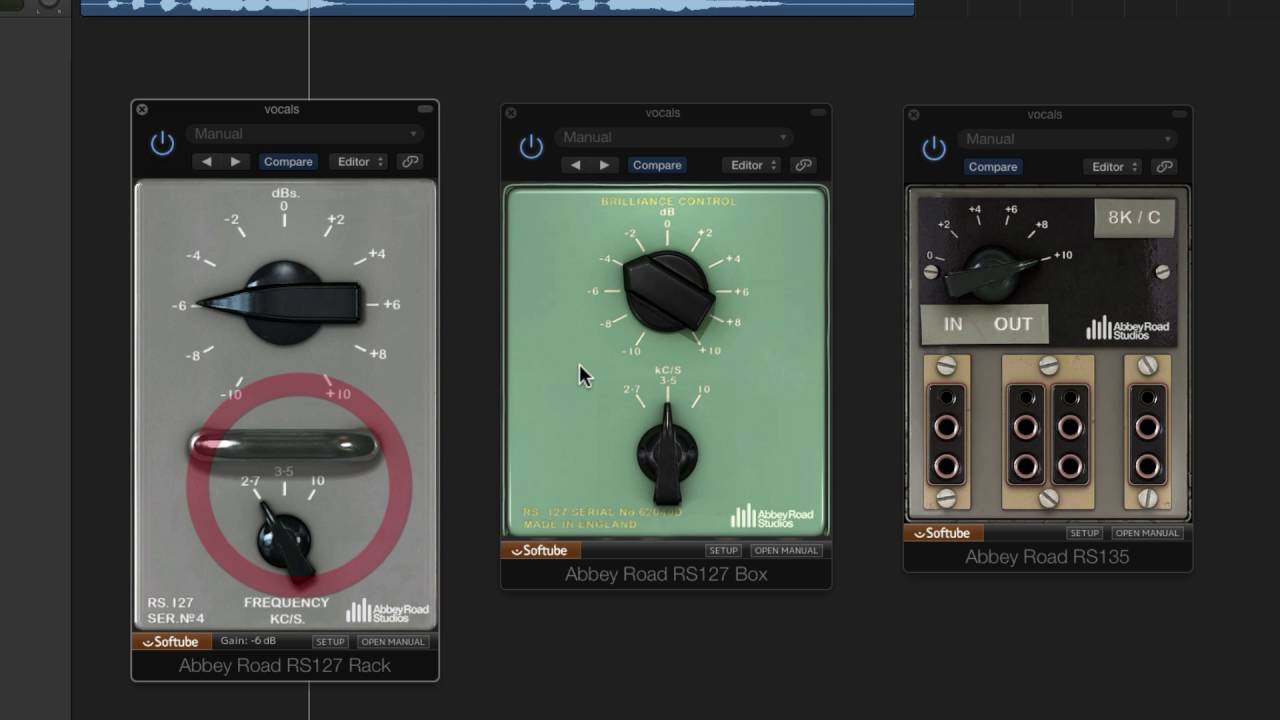Open Editor view menu in RS127 Box
The image size is (1280, 720).
[x=752, y=166]
